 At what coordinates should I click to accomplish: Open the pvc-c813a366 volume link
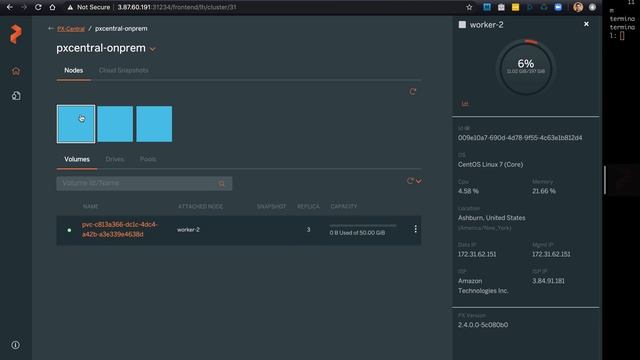[120, 229]
